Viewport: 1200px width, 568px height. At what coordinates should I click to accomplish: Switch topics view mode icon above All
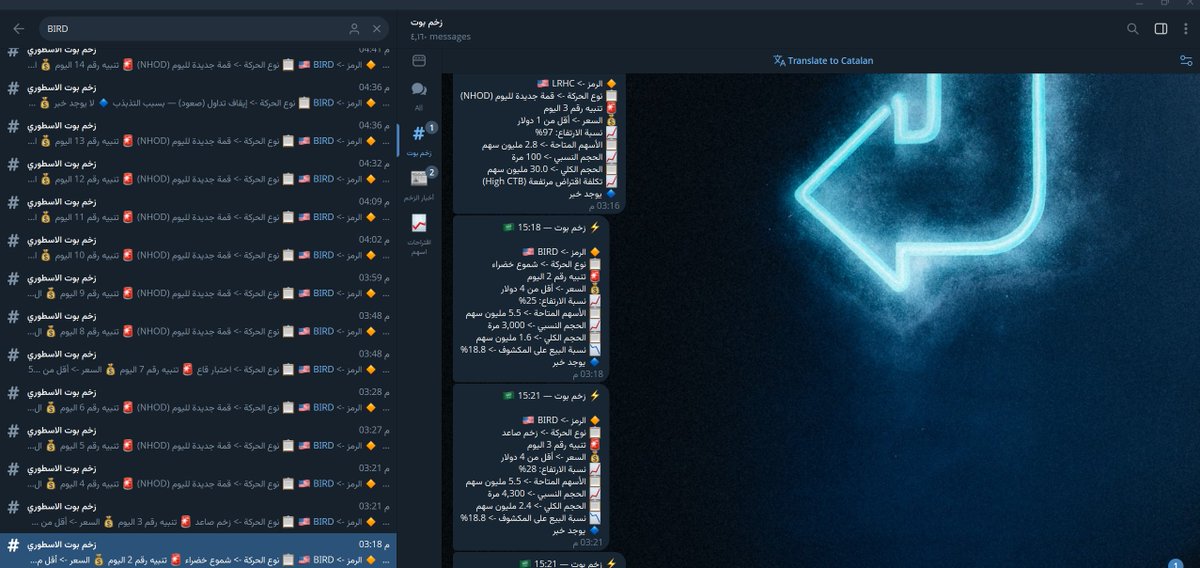[x=419, y=60]
